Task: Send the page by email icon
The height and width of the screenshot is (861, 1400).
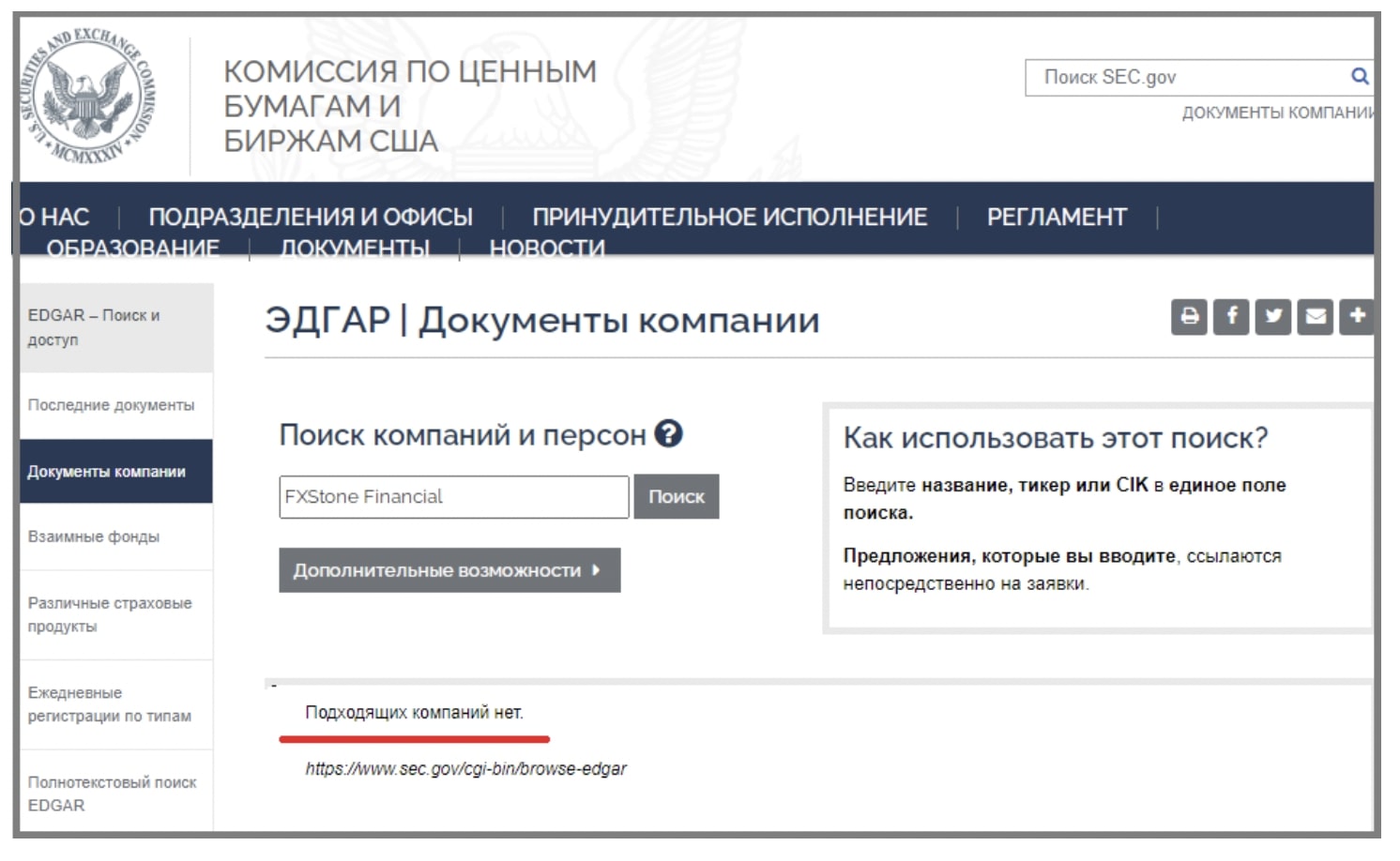Action: click(x=1316, y=316)
